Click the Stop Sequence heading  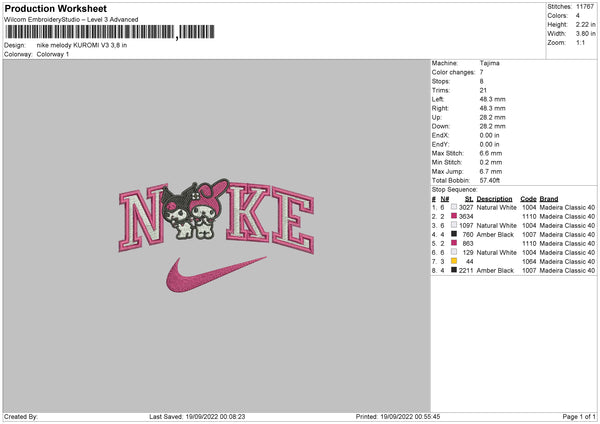pos(455,189)
